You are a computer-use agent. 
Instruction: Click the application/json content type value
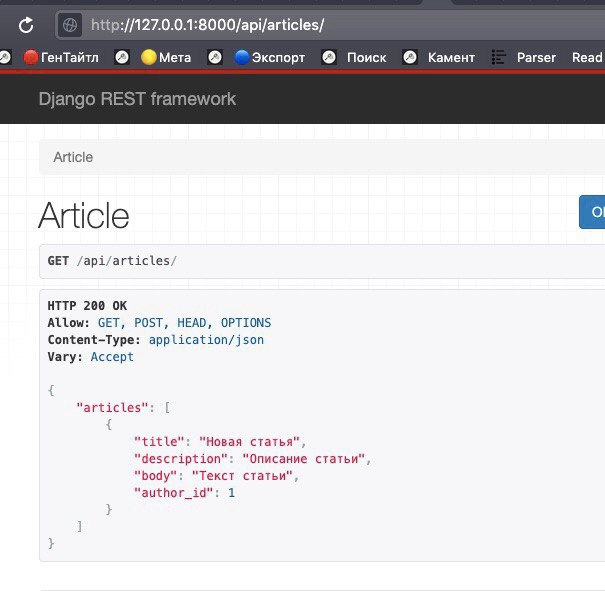click(x=206, y=339)
